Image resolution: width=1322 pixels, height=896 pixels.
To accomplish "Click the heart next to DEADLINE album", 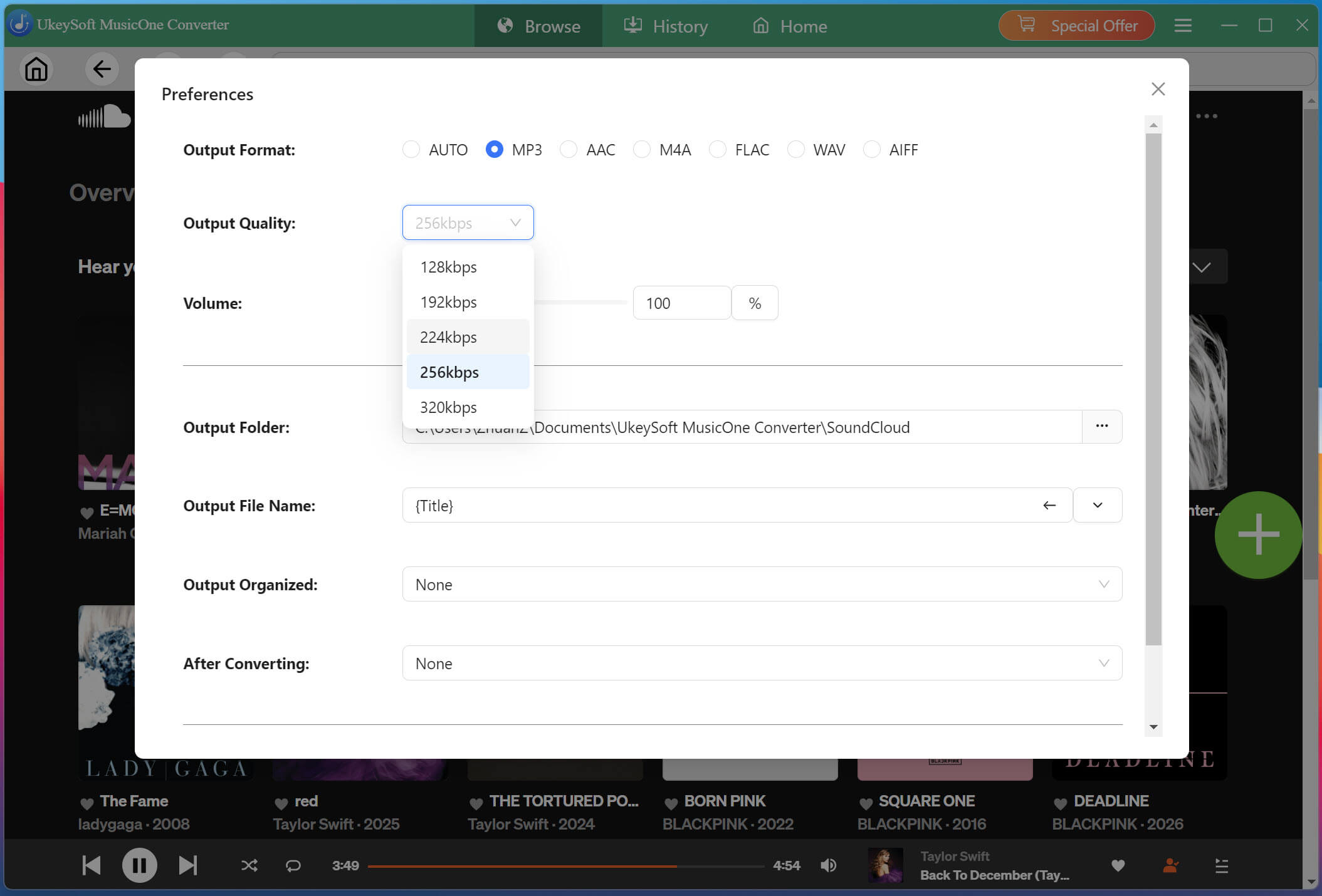I will [1061, 803].
